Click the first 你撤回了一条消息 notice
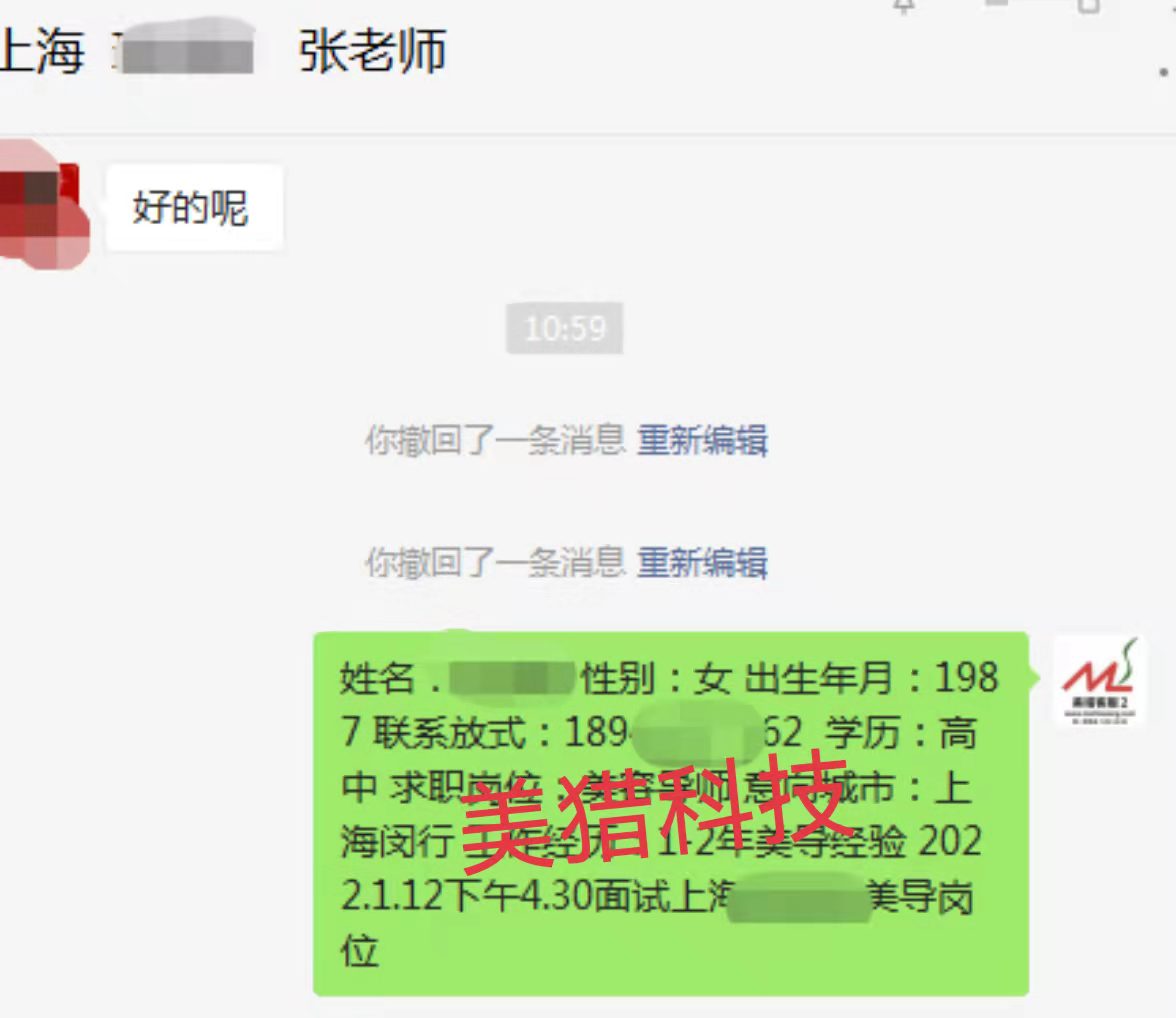This screenshot has width=1176, height=1018. pyautogui.click(x=495, y=440)
